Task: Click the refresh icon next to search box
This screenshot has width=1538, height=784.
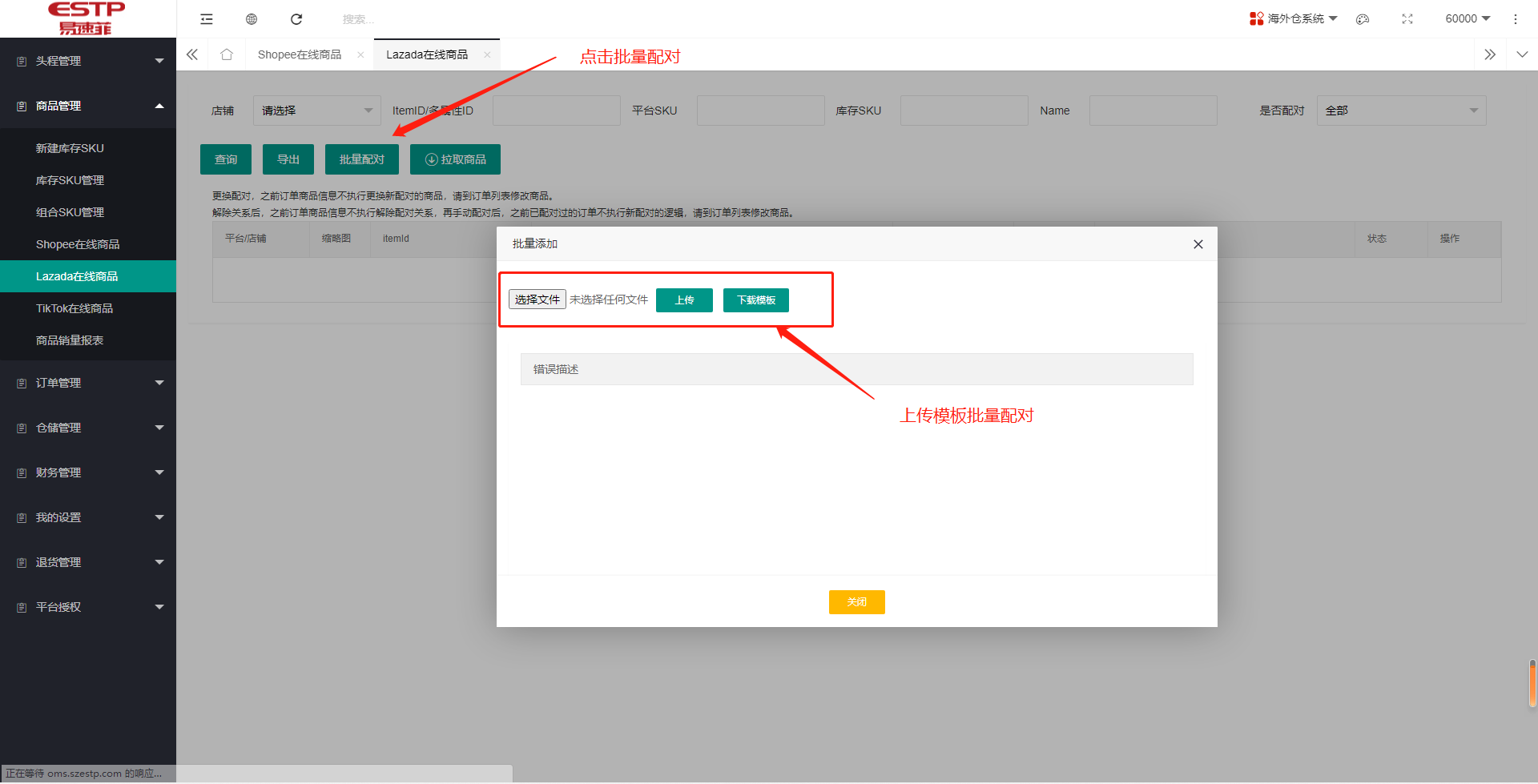Action: tap(296, 18)
